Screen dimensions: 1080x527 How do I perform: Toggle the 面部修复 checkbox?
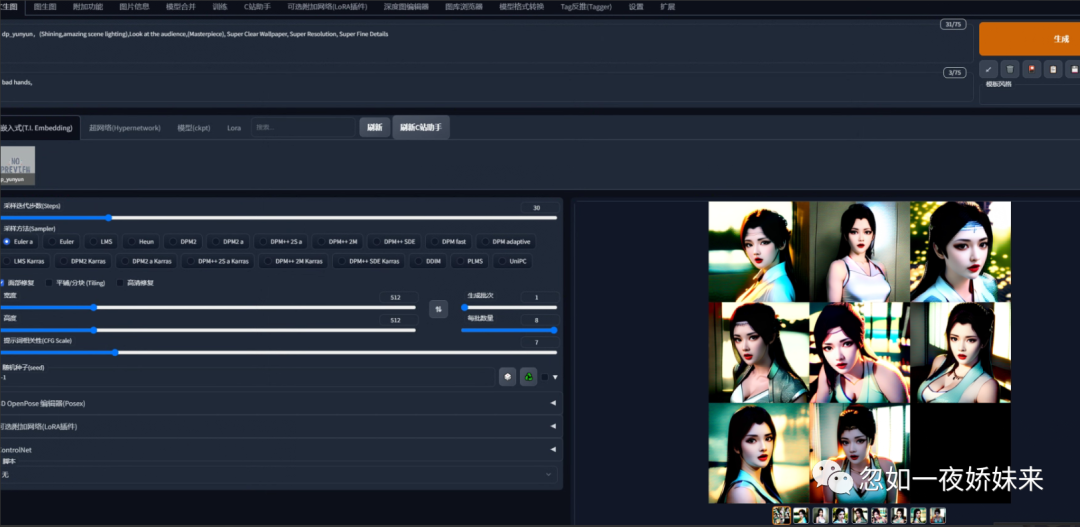click(x=2, y=282)
